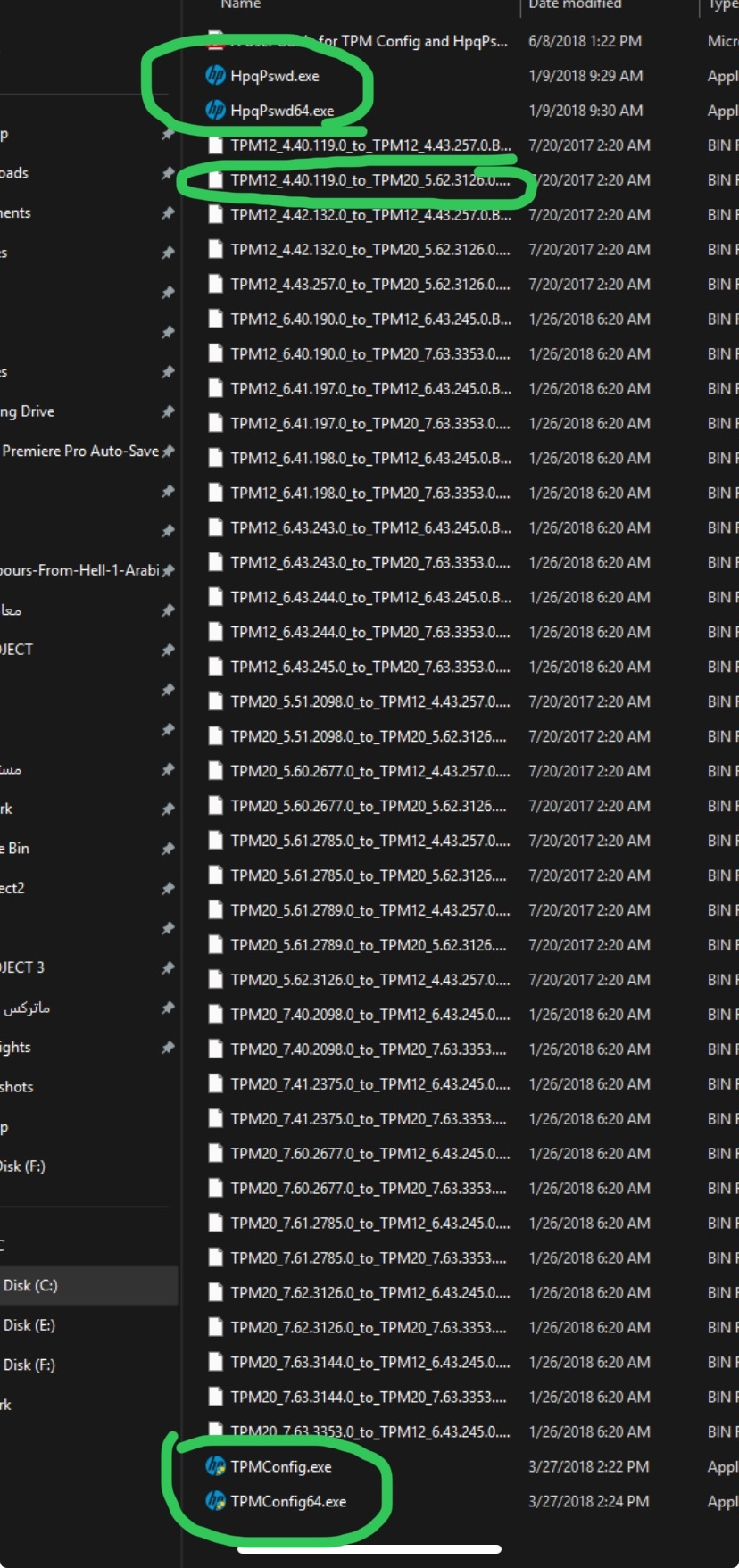Click the pin icon beside ours-From-Hell-1-Arabi
The width and height of the screenshot is (739, 1568).
(168, 570)
